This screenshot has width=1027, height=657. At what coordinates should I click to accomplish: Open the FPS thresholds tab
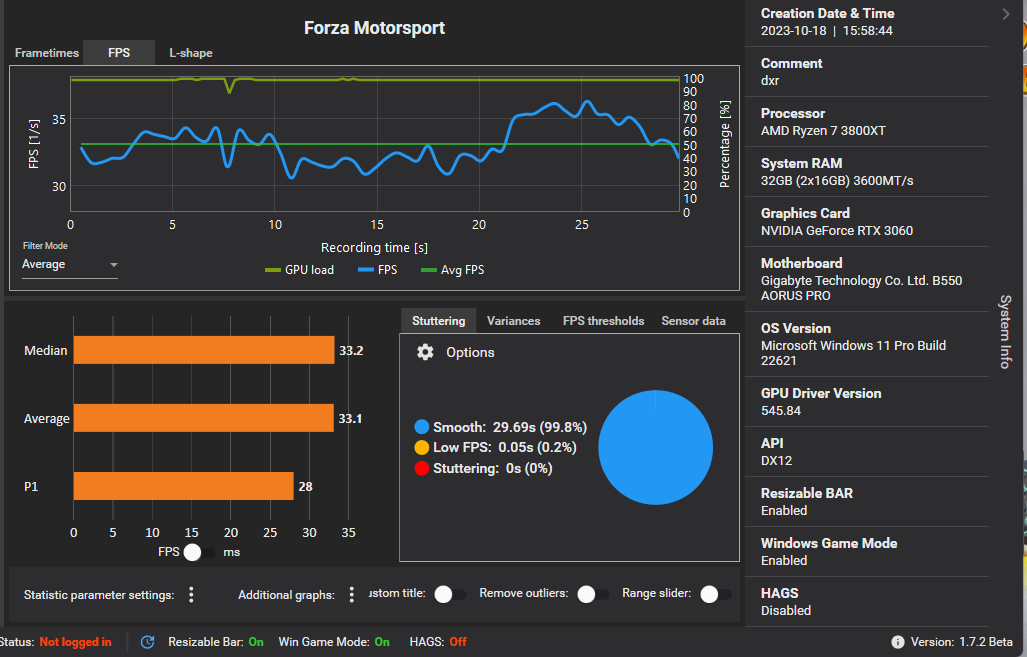pos(603,321)
